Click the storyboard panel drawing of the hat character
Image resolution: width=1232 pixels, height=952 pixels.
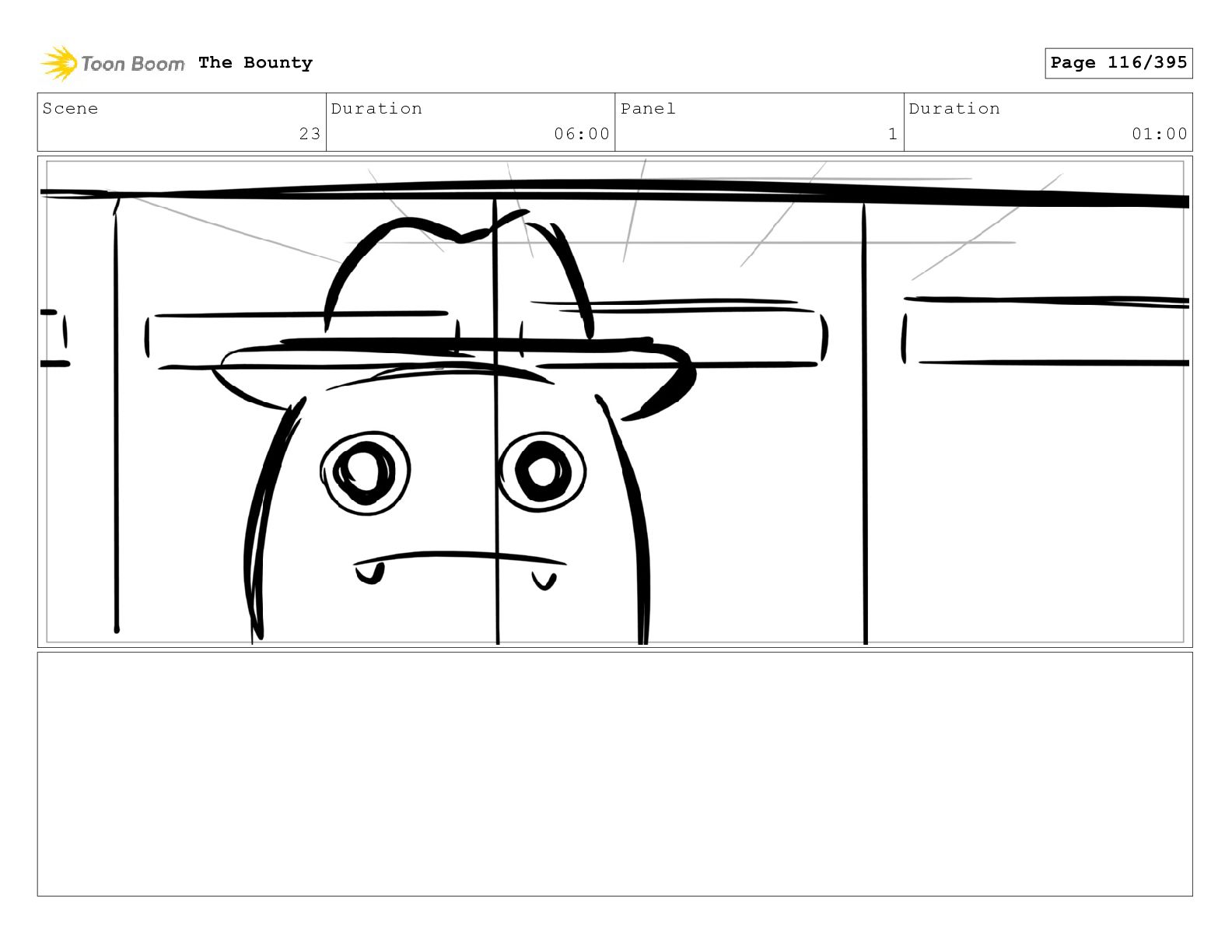click(614, 401)
